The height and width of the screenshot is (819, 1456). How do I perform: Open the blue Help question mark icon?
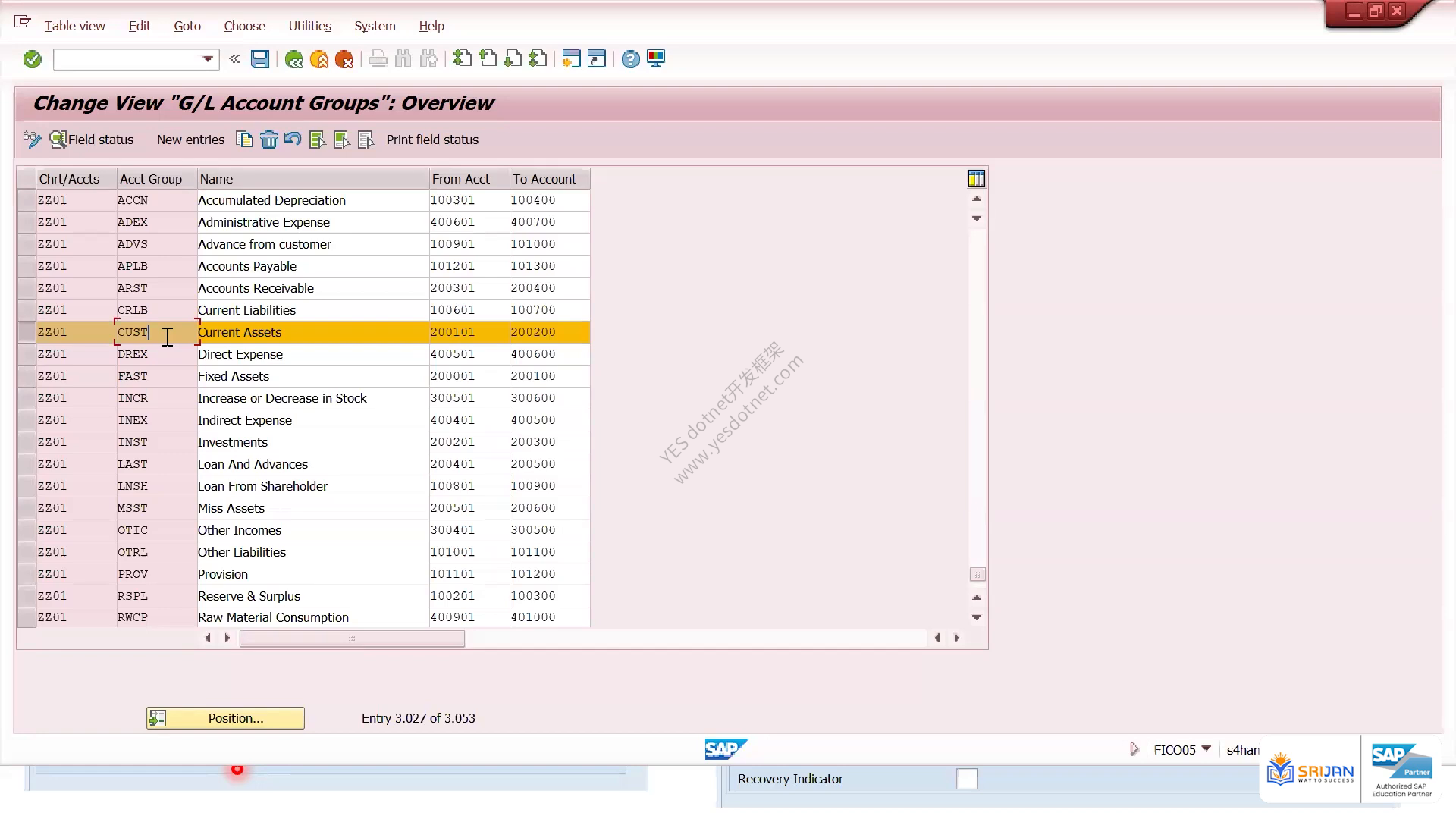coord(630,59)
